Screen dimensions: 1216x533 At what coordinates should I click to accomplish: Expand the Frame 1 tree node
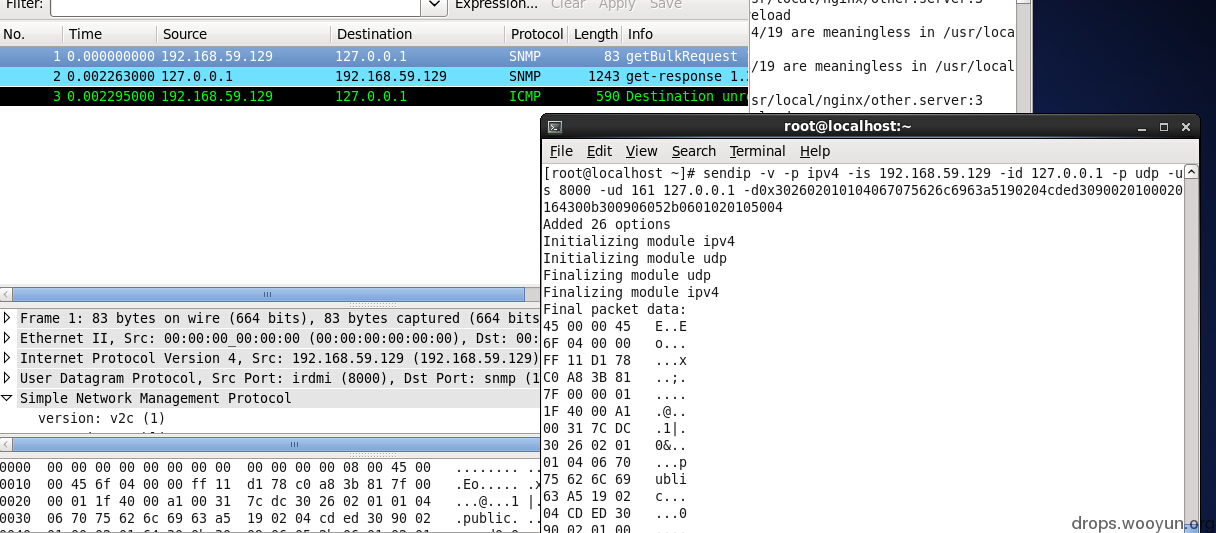9,318
